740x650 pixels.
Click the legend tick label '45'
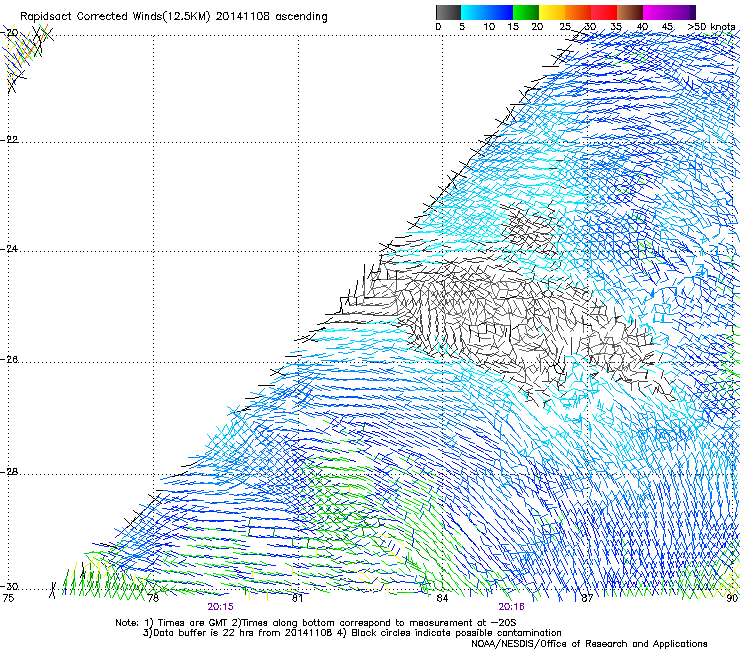point(667,27)
